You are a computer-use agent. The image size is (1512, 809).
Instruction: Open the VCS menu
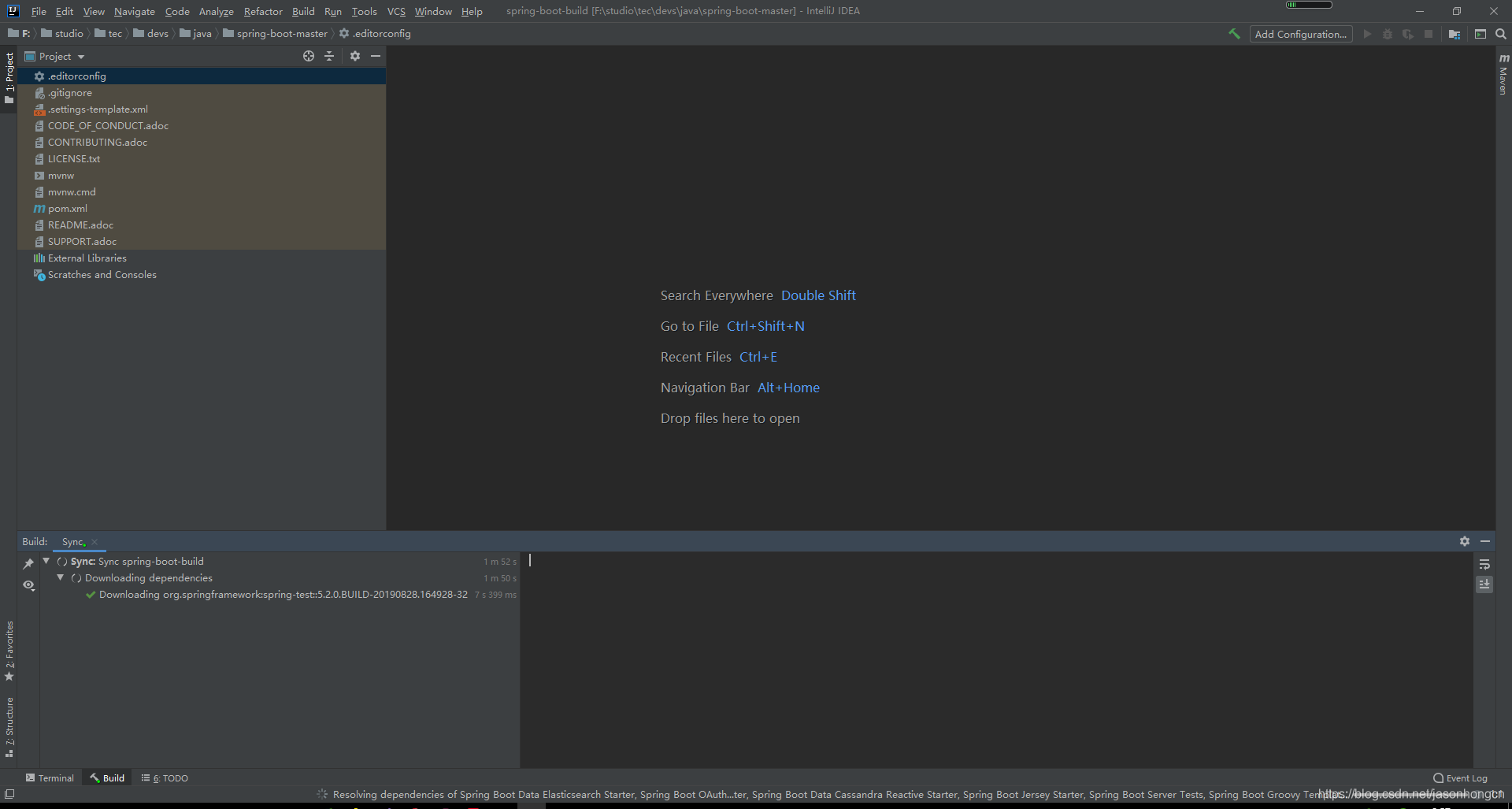click(396, 11)
